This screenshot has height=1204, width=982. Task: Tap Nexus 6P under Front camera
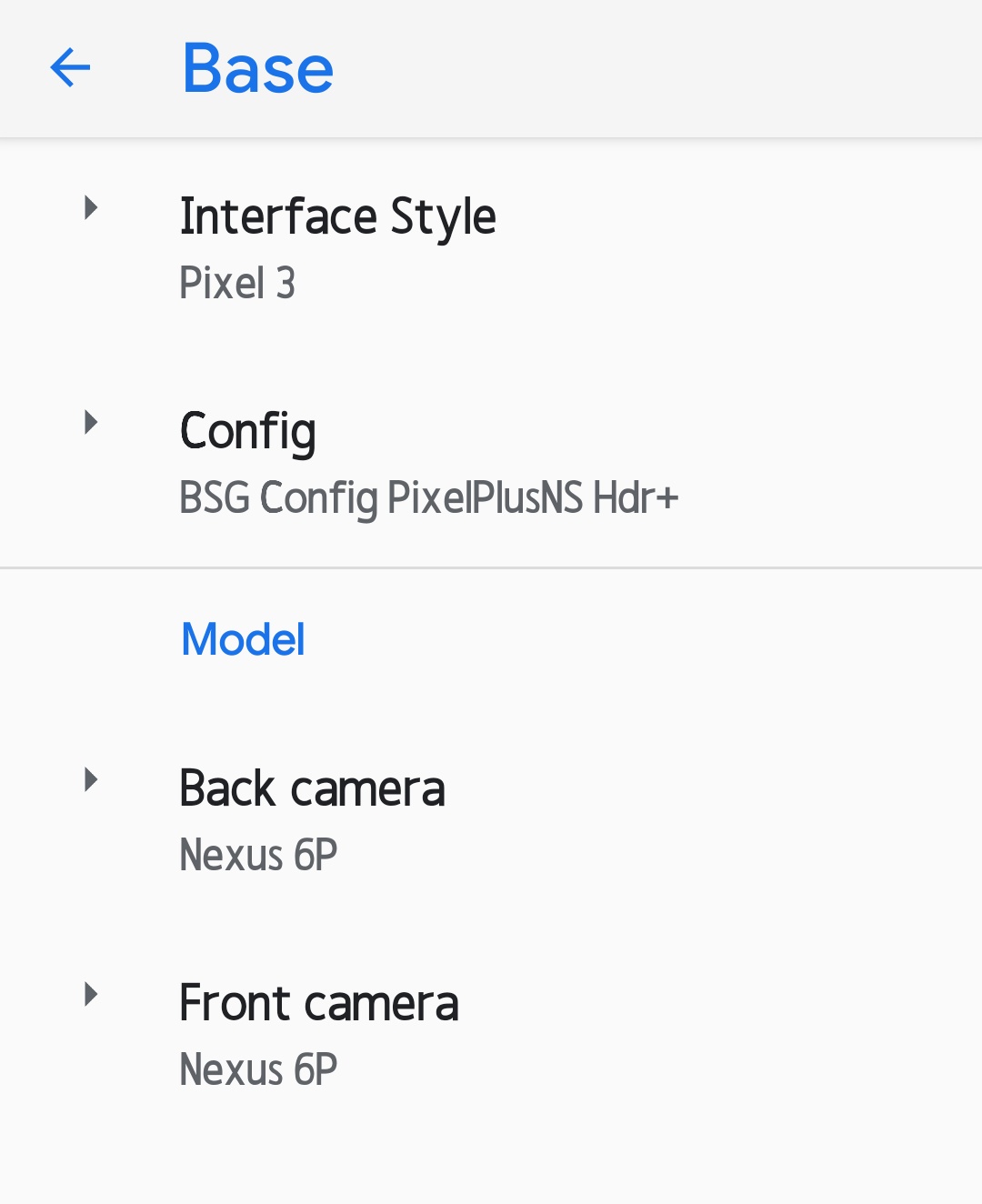click(258, 1069)
